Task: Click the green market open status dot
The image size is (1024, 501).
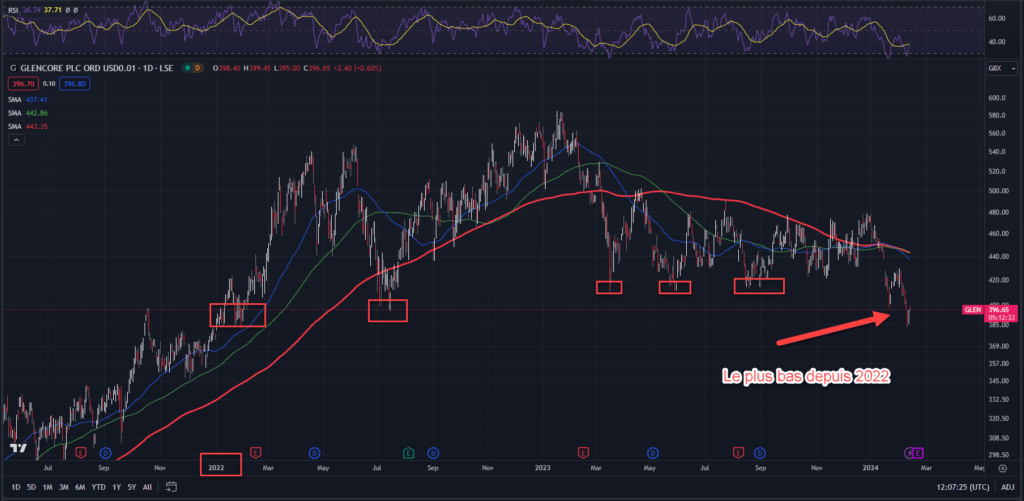Action: click(x=187, y=68)
